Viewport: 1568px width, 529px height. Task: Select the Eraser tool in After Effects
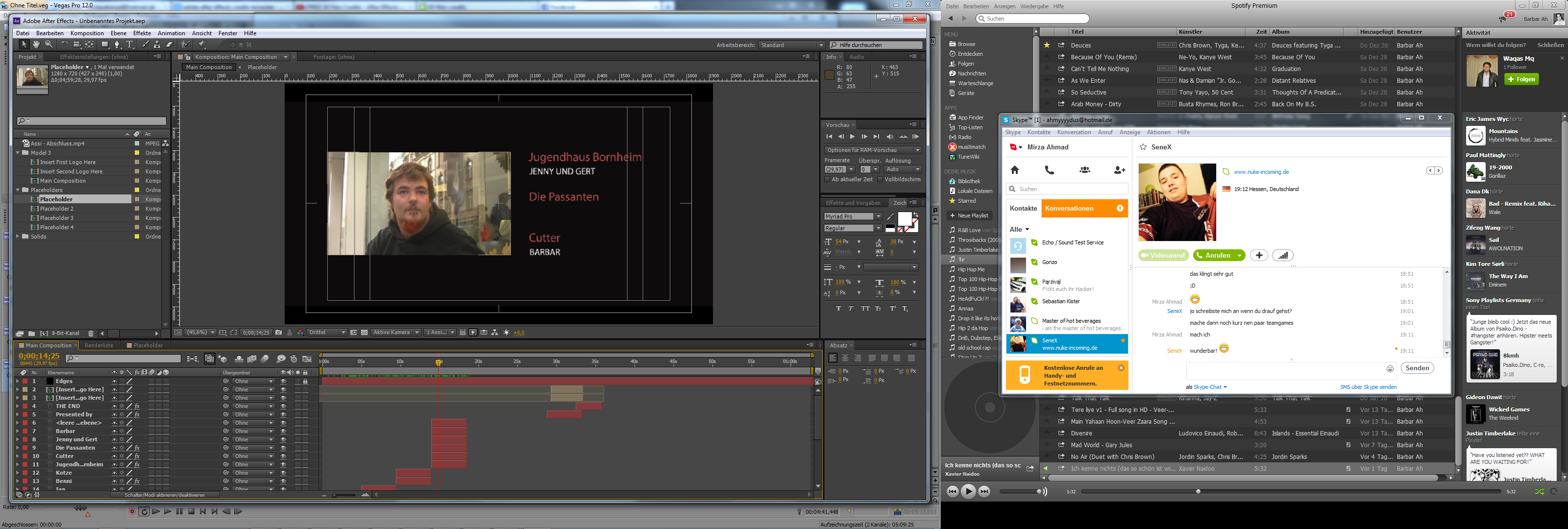pyautogui.click(x=169, y=45)
